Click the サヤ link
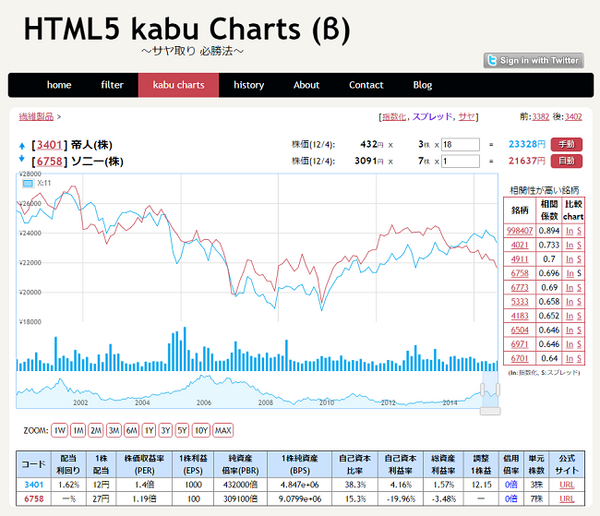Image resolution: width=600 pixels, height=516 pixels. tap(467, 117)
